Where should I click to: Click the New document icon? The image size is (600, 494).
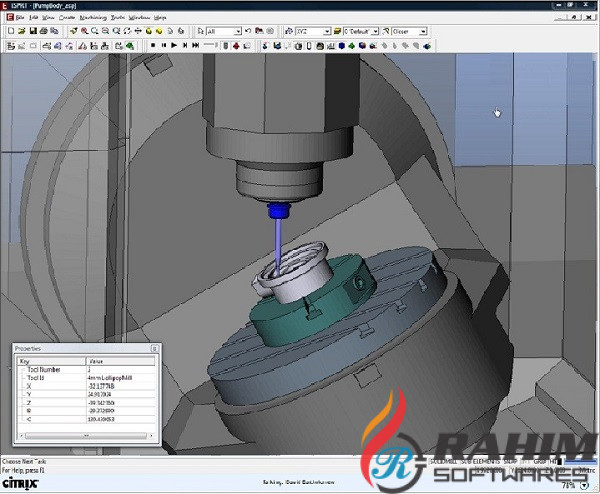coord(9,31)
